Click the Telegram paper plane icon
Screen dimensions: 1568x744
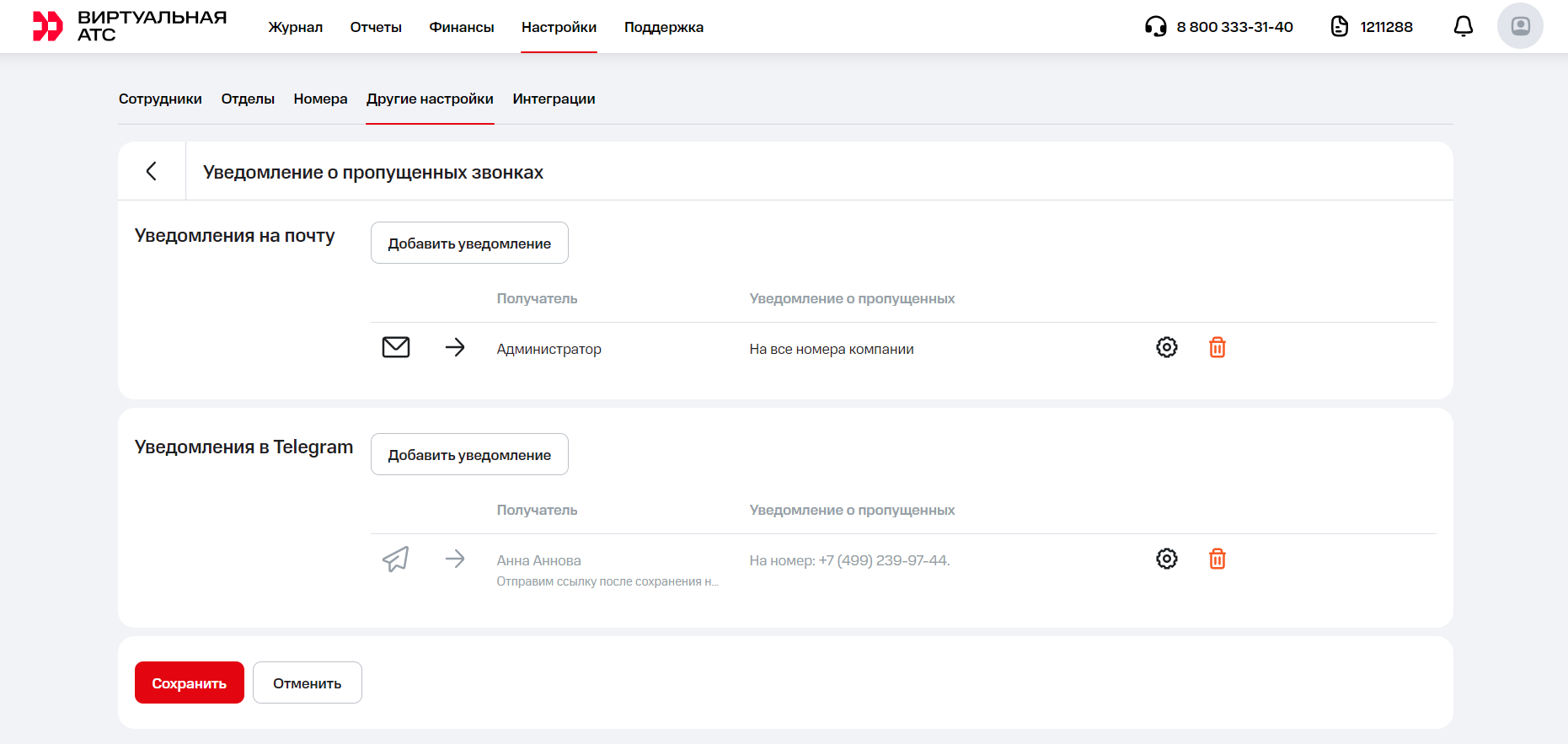[x=396, y=559]
